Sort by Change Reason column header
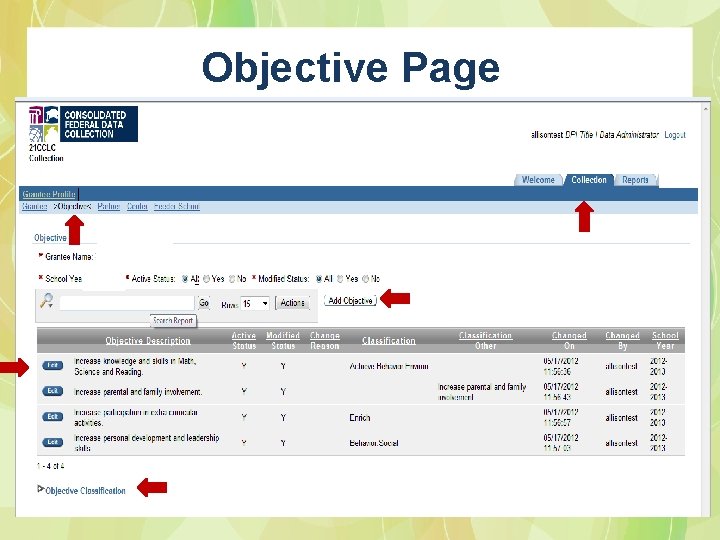This screenshot has height=540, width=720. click(x=325, y=341)
